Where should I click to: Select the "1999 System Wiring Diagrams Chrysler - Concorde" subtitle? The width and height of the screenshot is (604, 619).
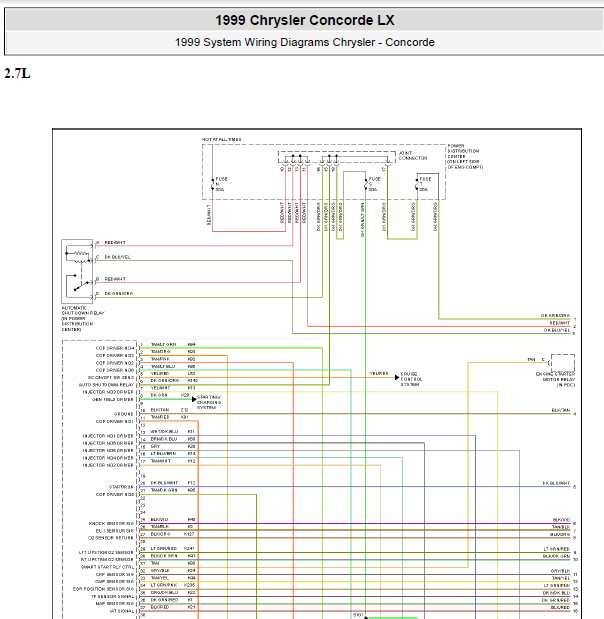(304, 42)
